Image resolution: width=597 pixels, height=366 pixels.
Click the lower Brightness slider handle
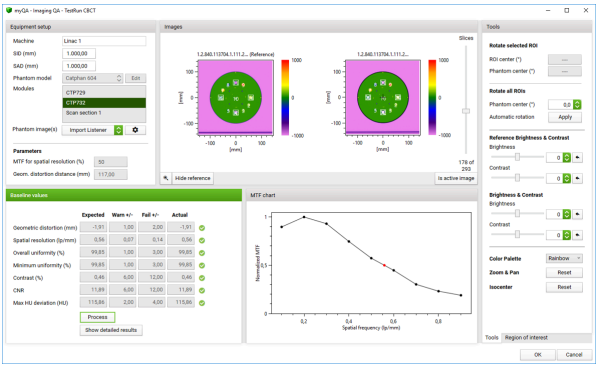pyautogui.click(x=517, y=214)
